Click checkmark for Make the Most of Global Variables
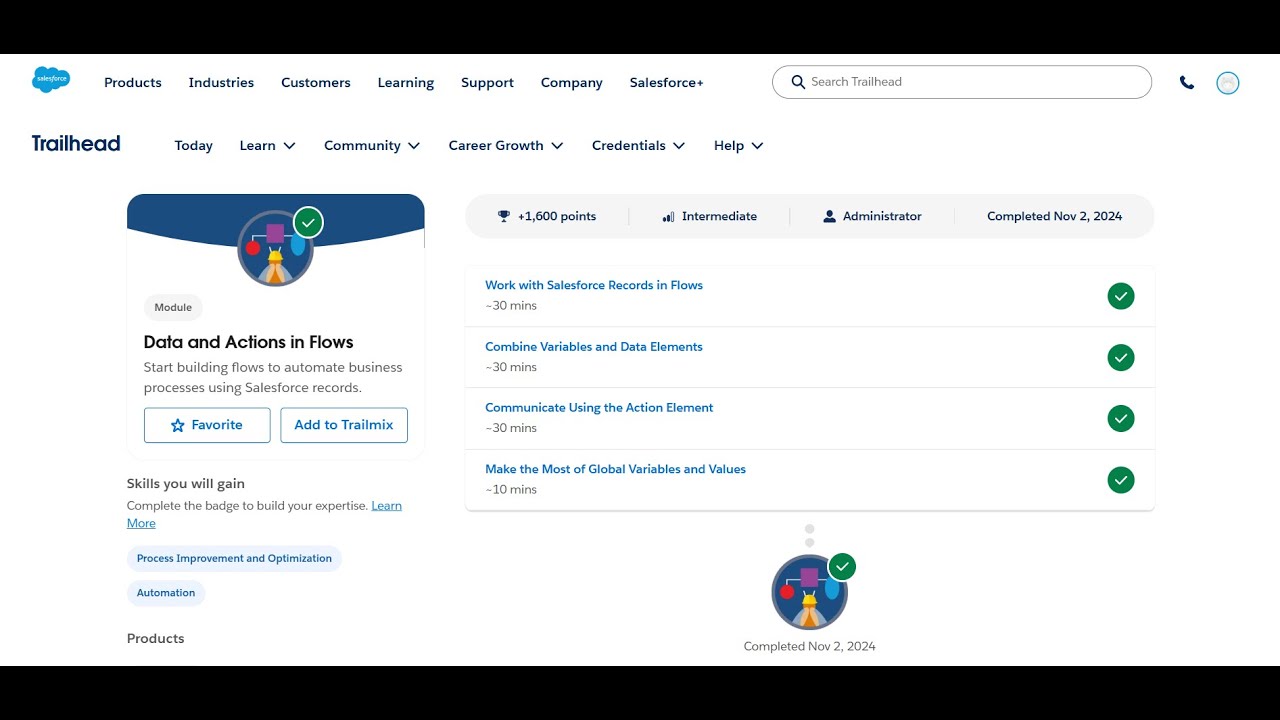Screen dimensions: 1280x720 coord(1121,480)
